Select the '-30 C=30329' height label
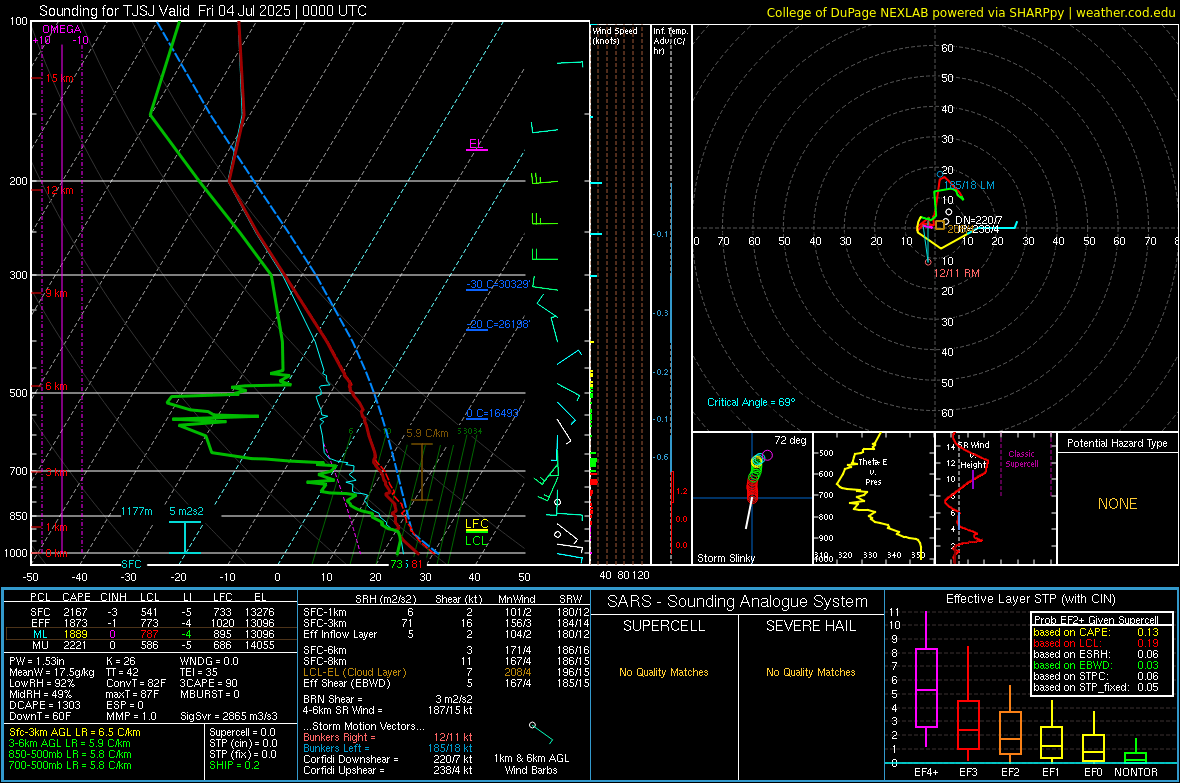The image size is (1180, 783). coord(498,284)
